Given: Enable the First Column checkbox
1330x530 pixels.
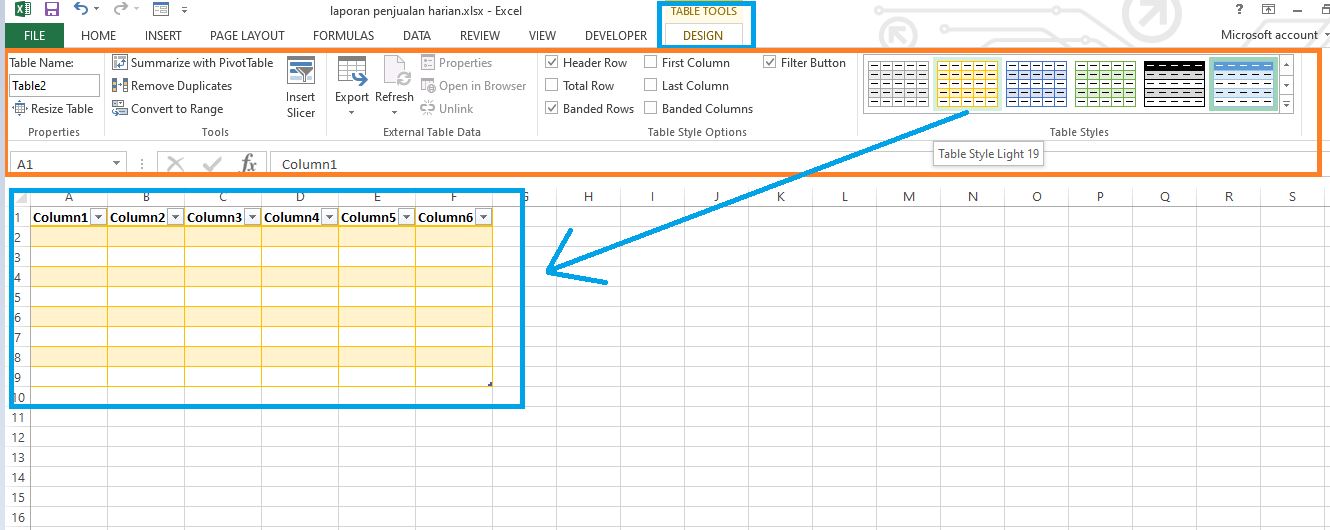Looking at the screenshot, I should [x=651, y=62].
